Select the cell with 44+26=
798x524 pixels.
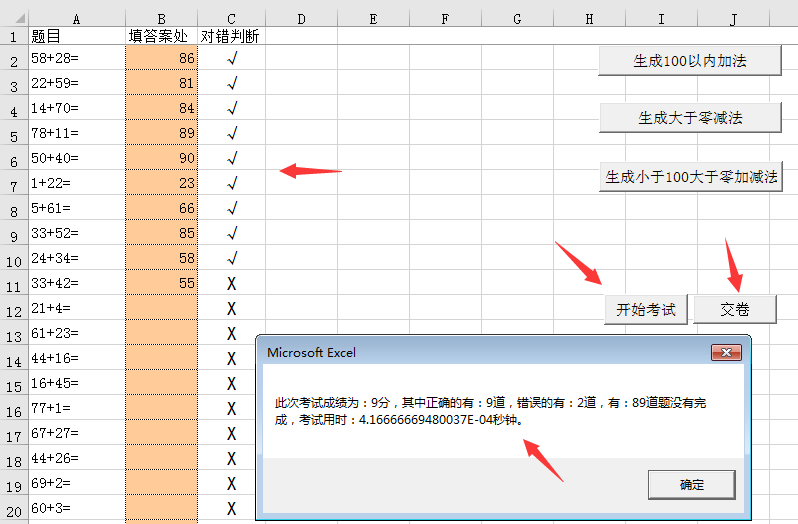77,458
